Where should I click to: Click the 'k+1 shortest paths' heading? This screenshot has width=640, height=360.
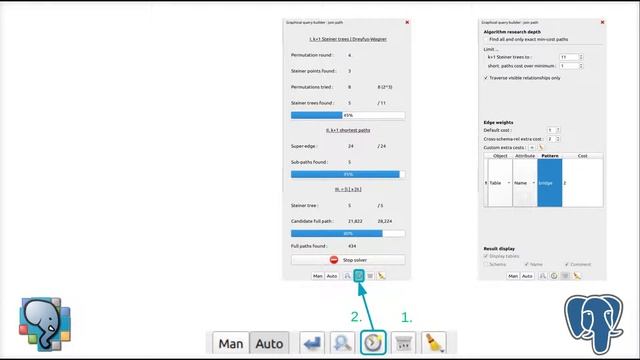tap(348, 130)
